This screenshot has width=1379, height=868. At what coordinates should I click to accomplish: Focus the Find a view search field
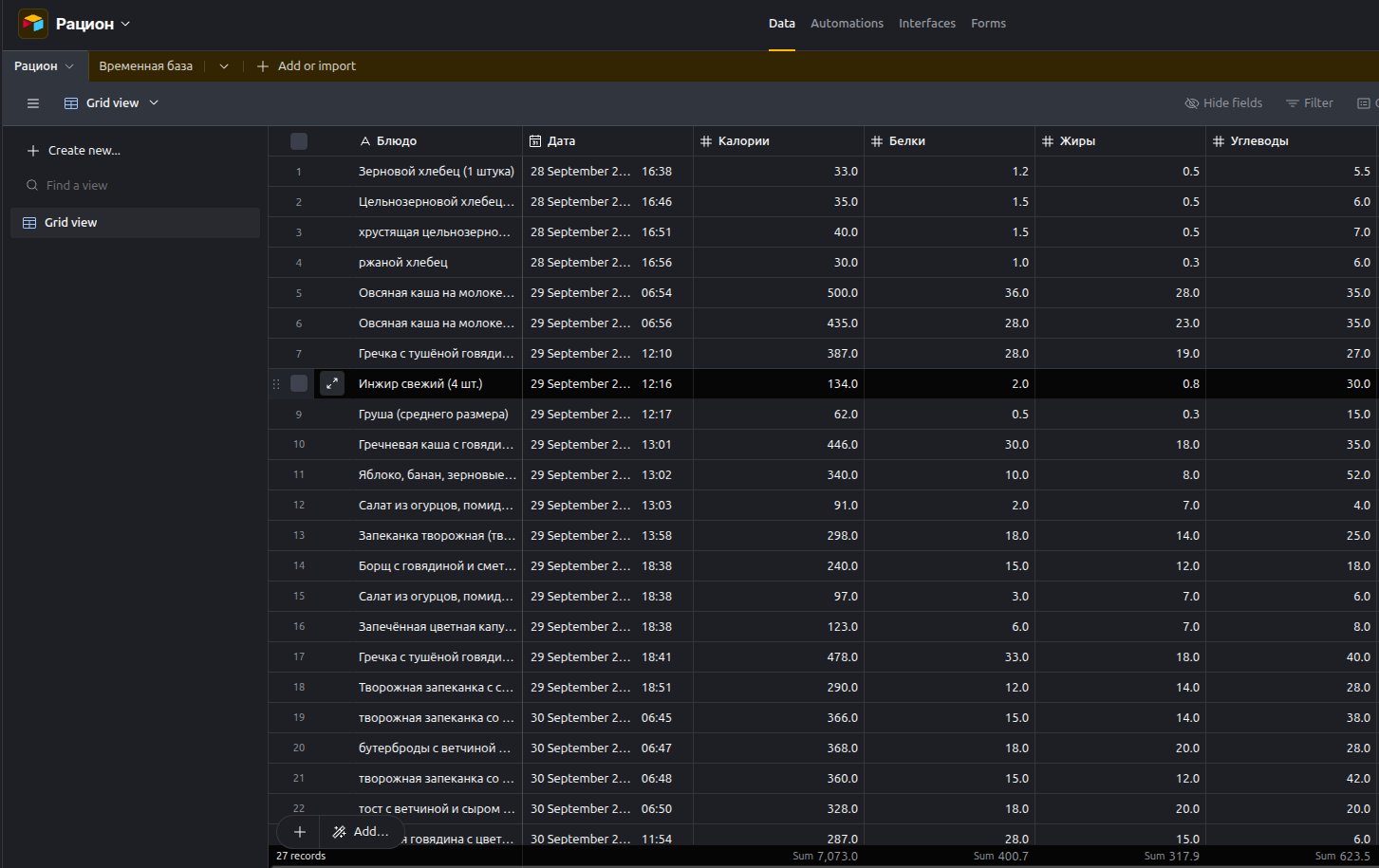pyautogui.click(x=136, y=186)
